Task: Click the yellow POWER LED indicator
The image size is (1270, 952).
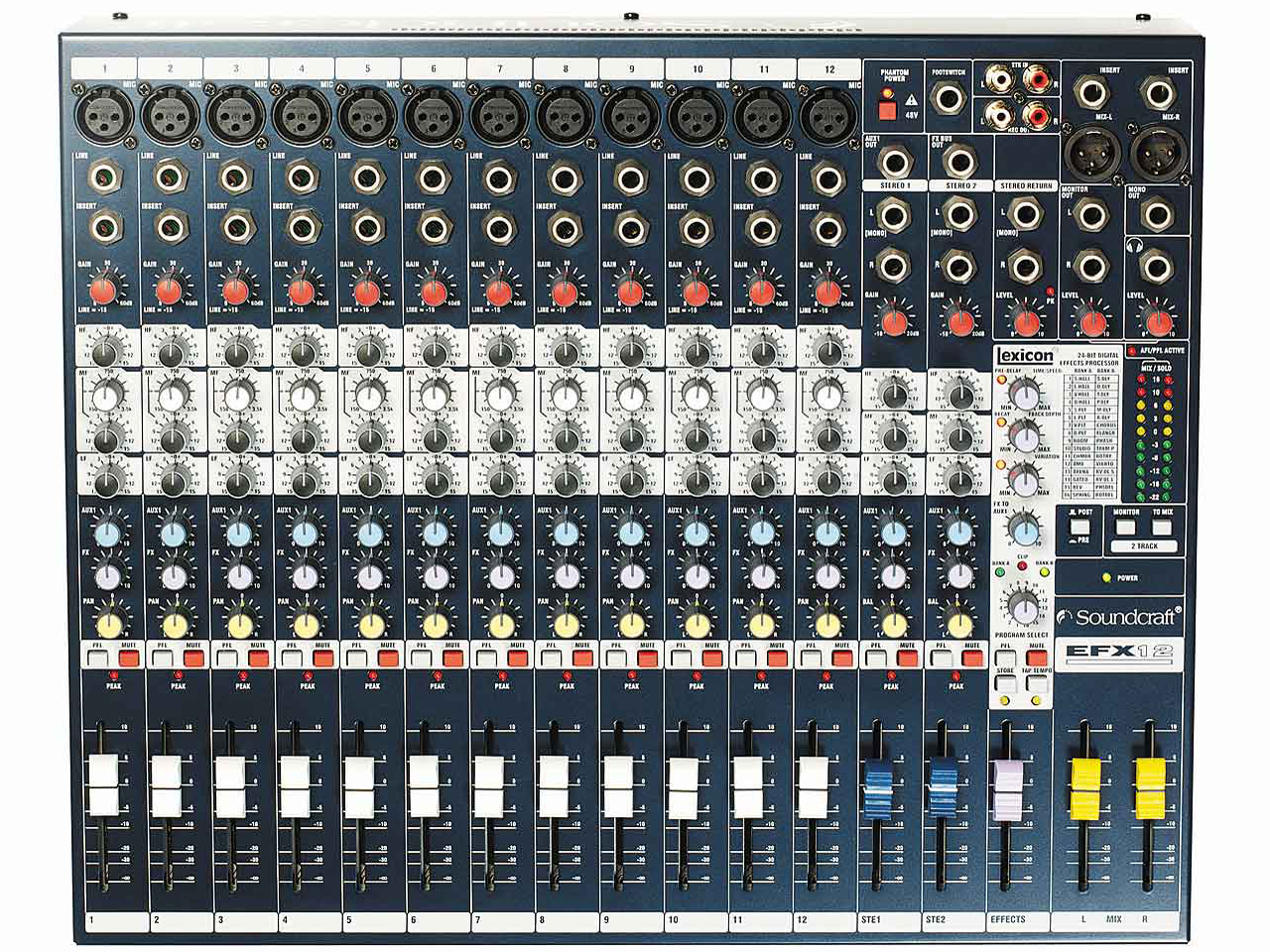Action: [x=1107, y=578]
